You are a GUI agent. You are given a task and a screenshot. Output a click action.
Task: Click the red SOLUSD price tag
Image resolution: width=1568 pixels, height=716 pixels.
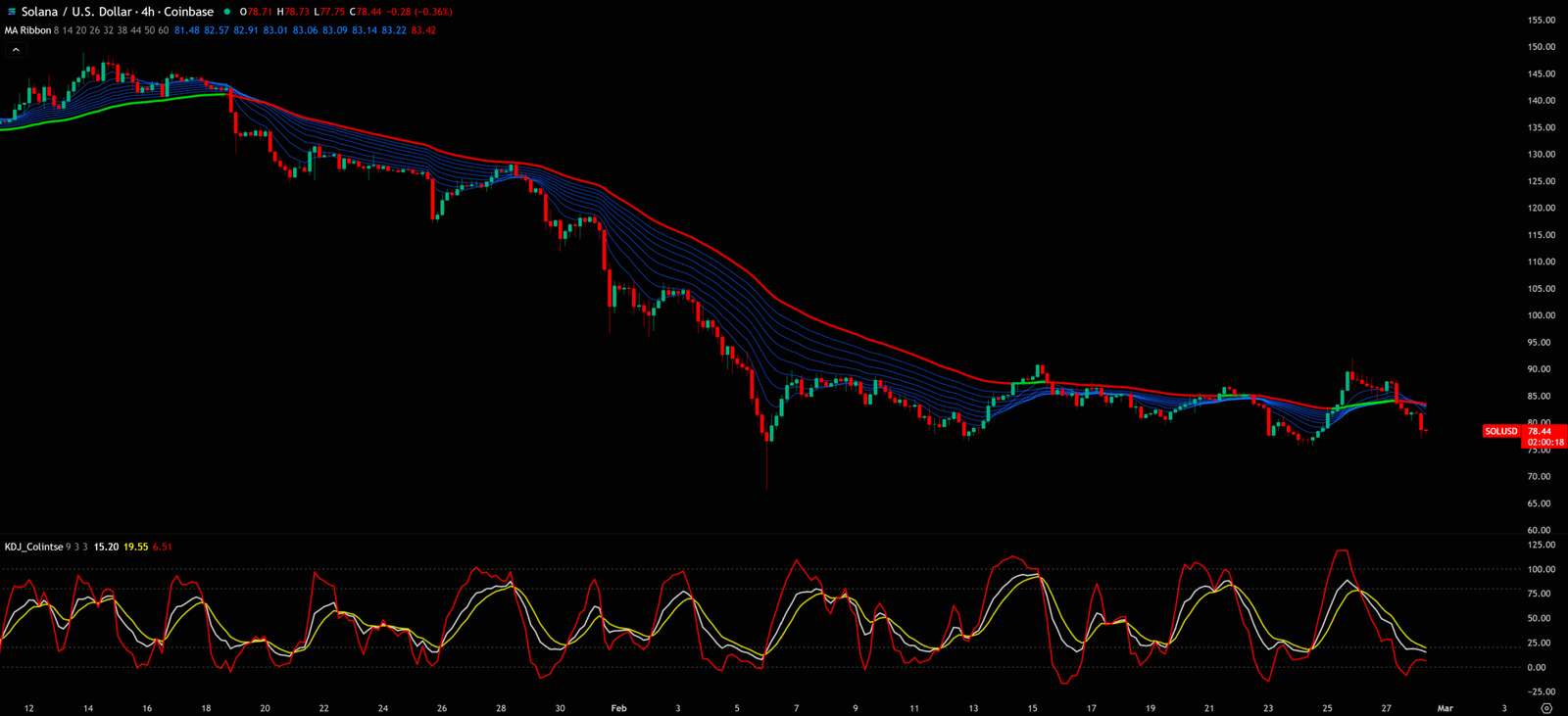pos(1500,431)
